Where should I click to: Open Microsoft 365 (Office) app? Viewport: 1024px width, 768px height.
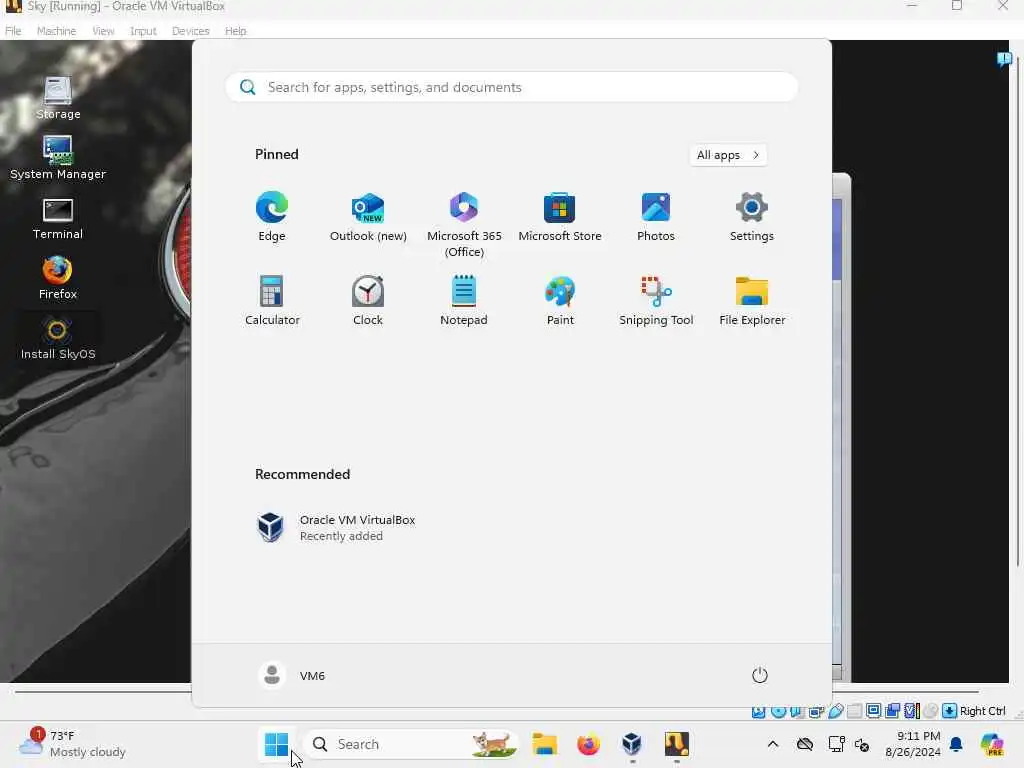464,225
